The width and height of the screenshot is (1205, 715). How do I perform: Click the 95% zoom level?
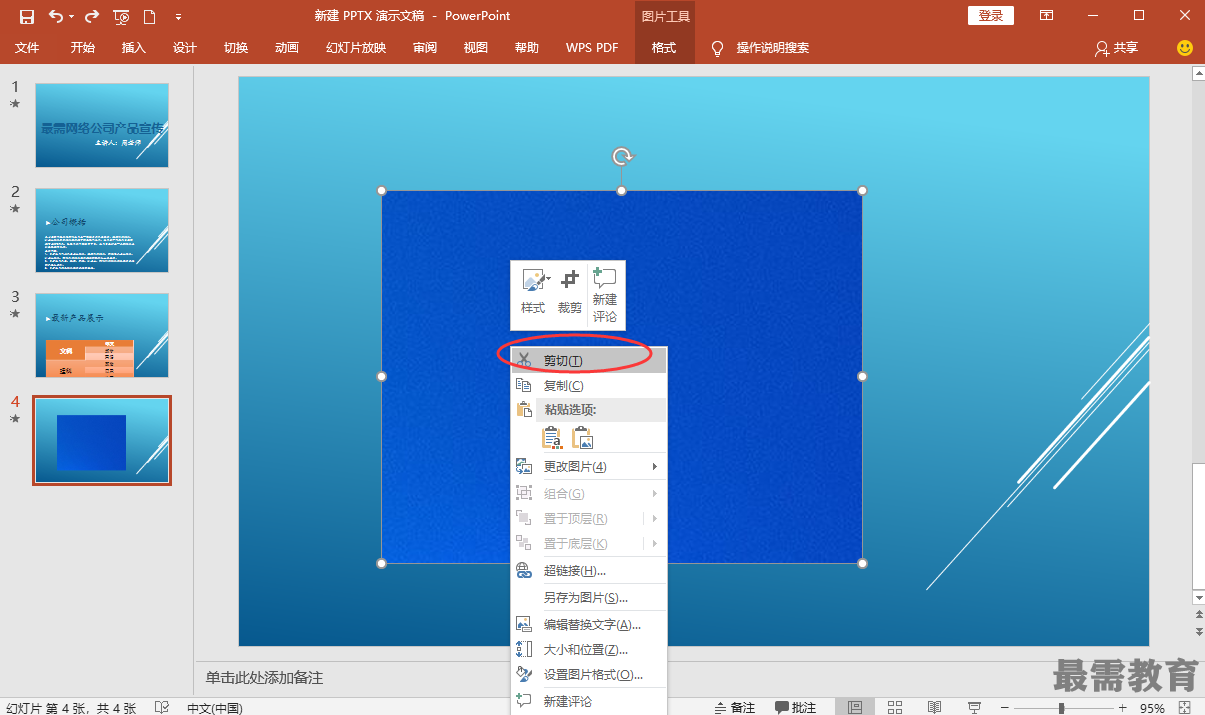(x=1152, y=708)
